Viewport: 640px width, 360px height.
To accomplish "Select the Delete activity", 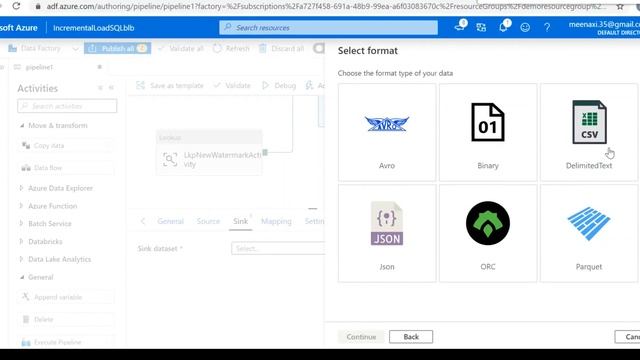I will [65, 319].
